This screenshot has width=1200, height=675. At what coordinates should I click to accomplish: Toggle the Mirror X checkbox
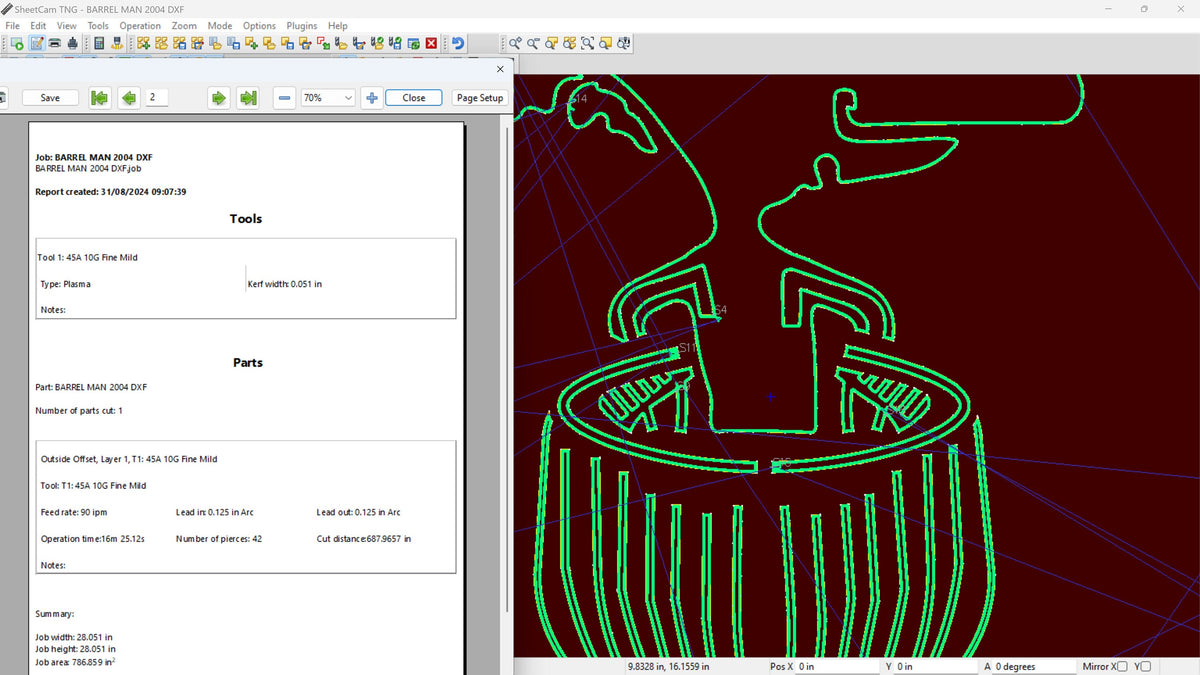click(1122, 666)
